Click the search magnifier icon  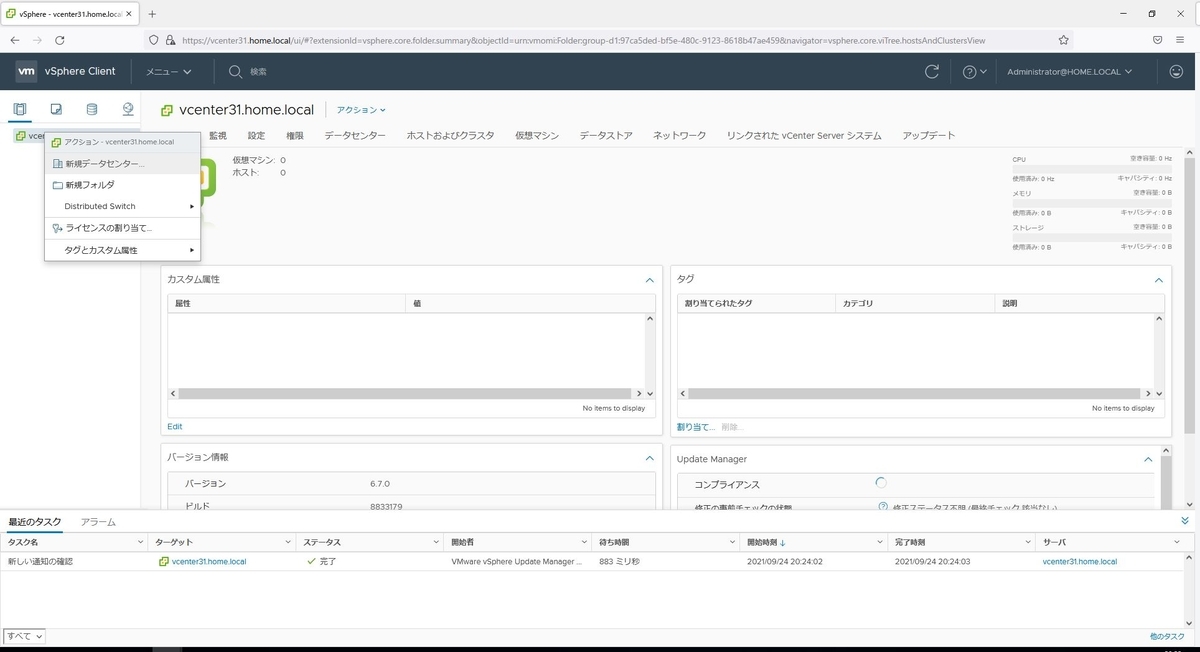pyautogui.click(x=236, y=71)
